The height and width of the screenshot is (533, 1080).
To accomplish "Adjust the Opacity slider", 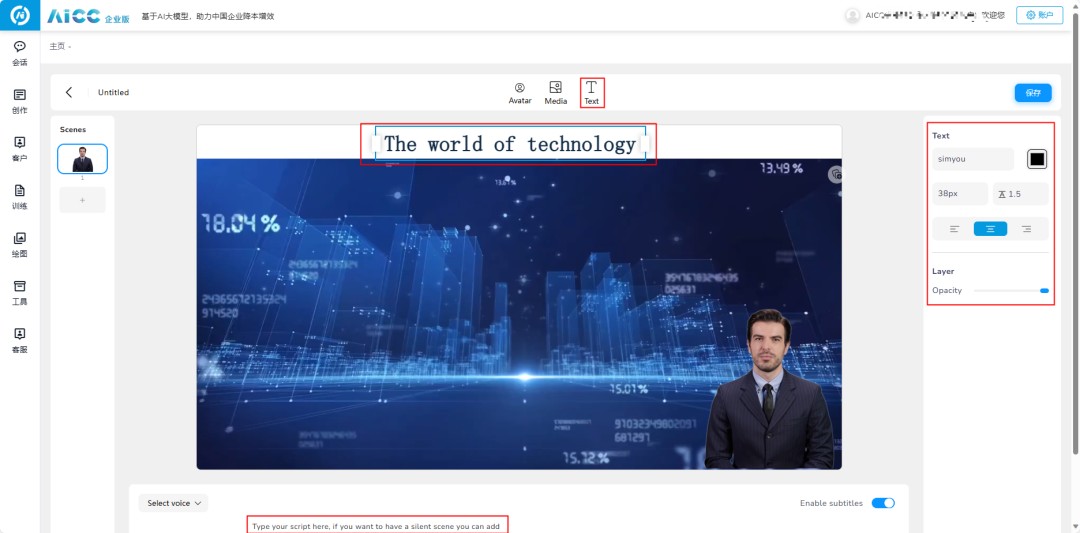I will pyautogui.click(x=1011, y=291).
